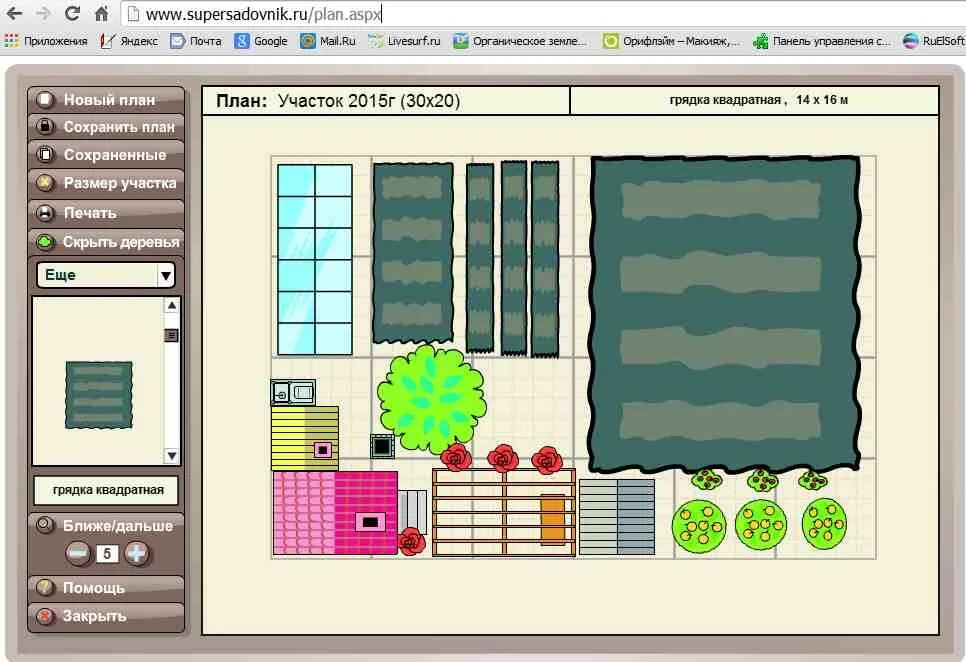Select the yellow building on the plan
Screen dimensions: 966x662
[305, 438]
